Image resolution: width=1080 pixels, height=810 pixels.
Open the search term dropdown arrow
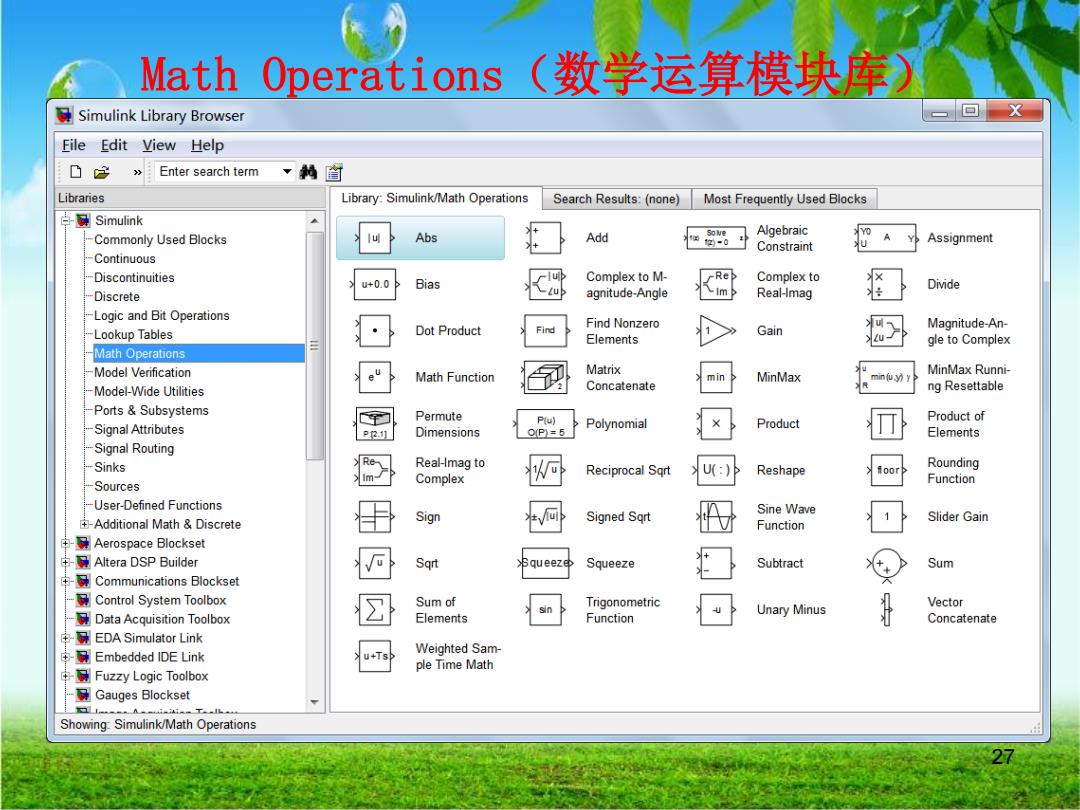[287, 172]
